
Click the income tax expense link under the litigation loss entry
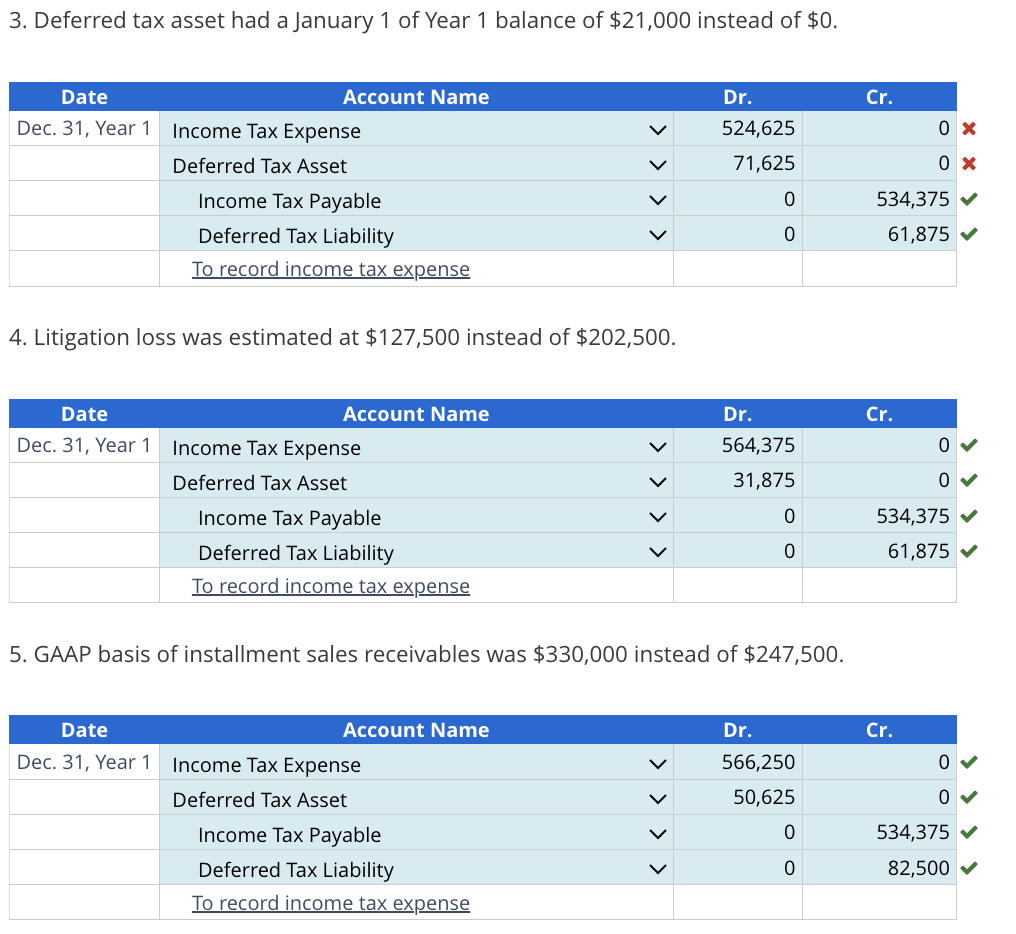(330, 586)
